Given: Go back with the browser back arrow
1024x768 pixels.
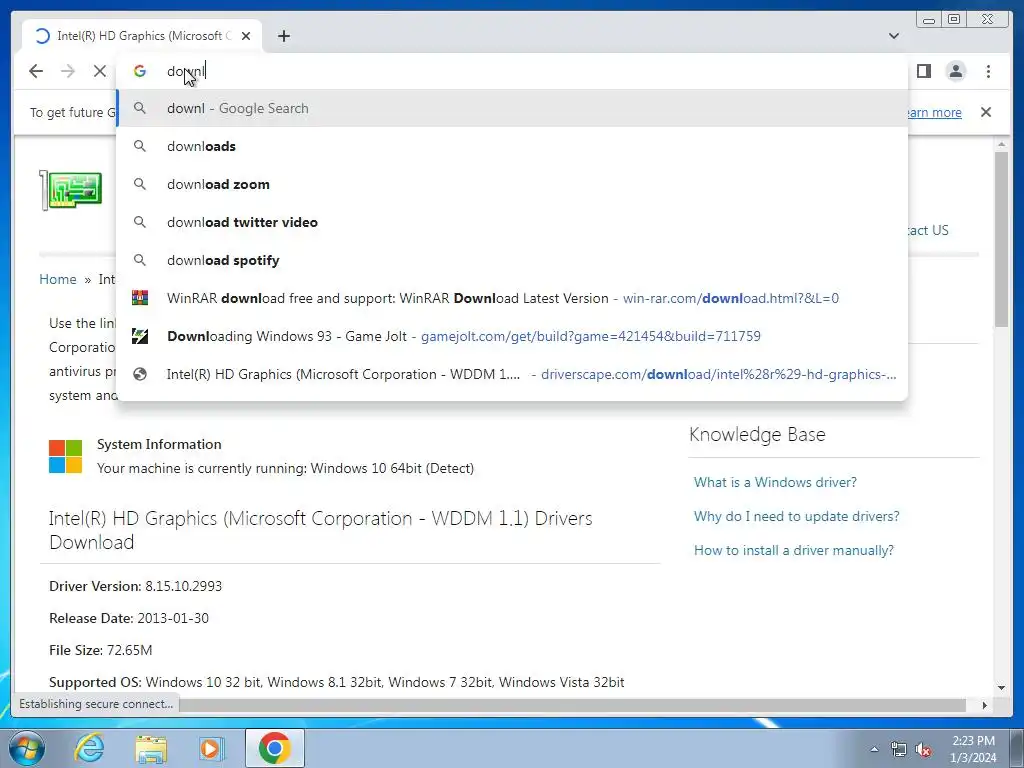Looking at the screenshot, I should click(36, 71).
